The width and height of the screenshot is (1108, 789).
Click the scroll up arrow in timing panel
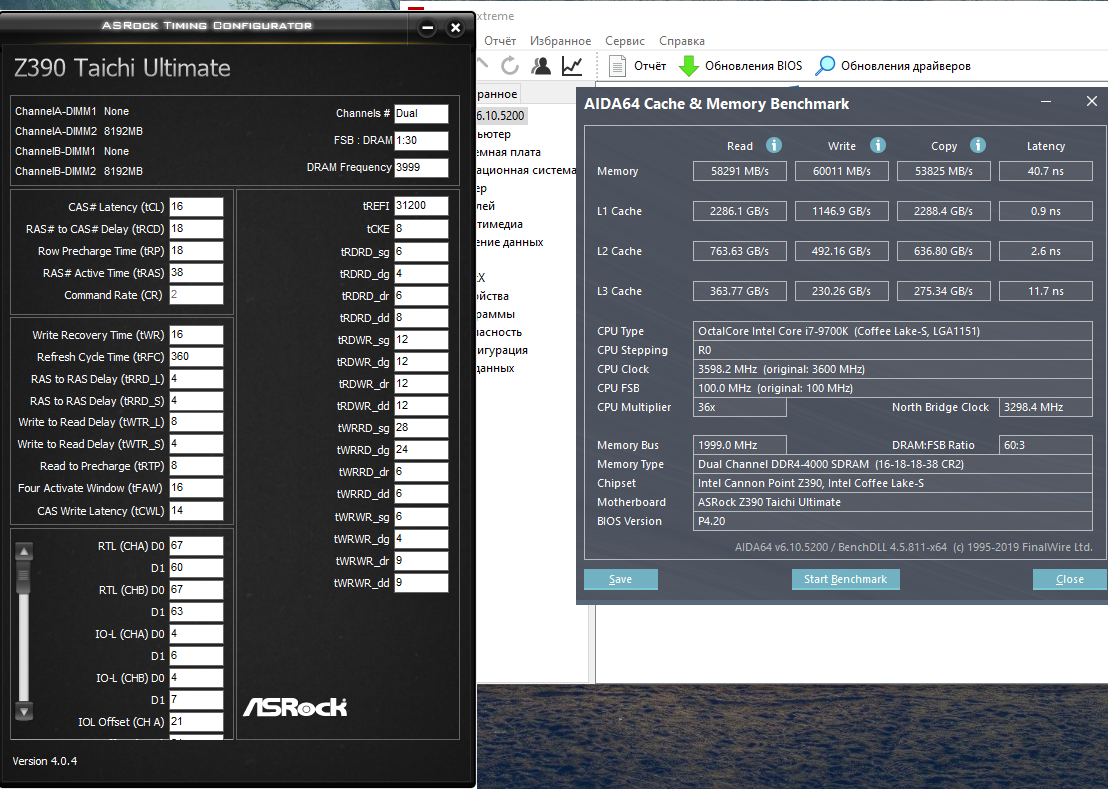tap(25, 551)
